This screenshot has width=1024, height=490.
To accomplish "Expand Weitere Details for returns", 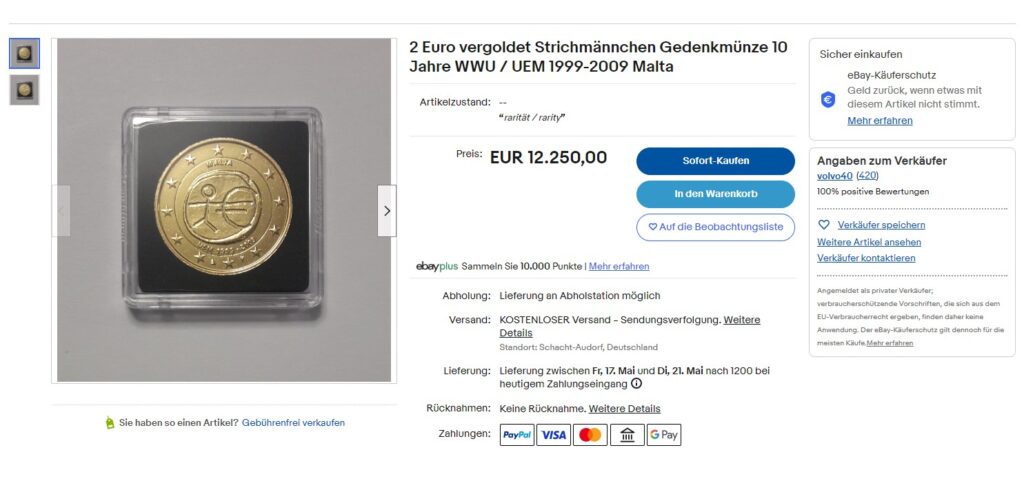I will pos(624,409).
